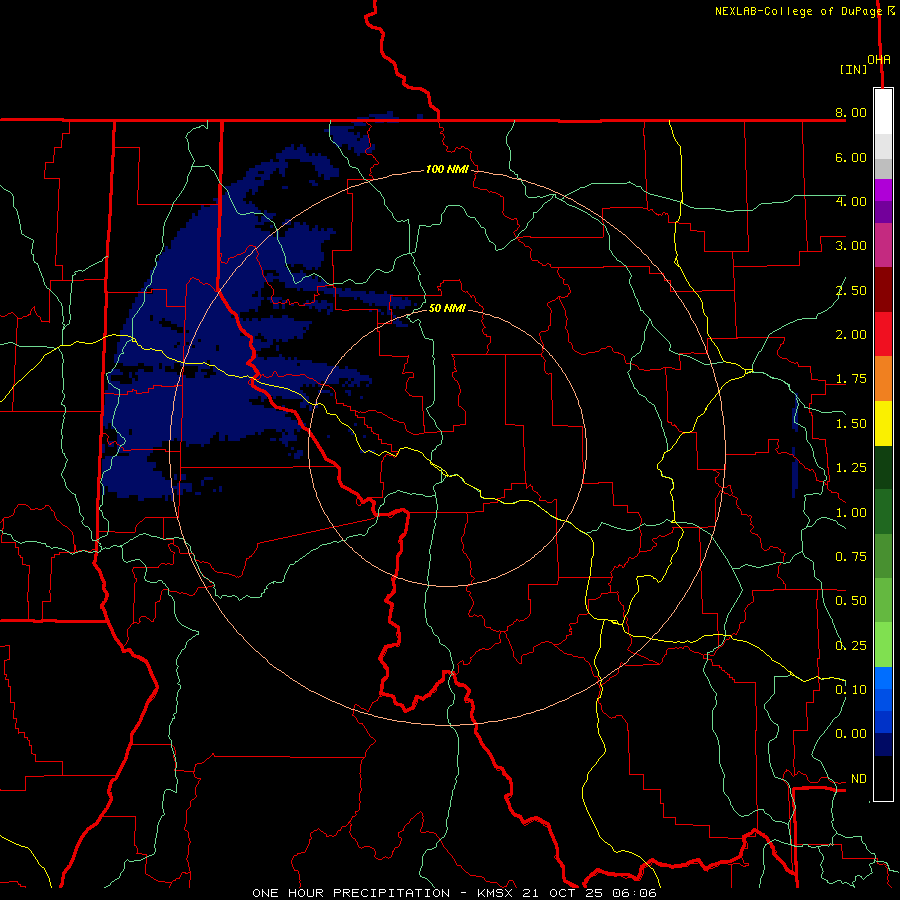
Task: Select the dark red legend swatch
Action: [883, 290]
